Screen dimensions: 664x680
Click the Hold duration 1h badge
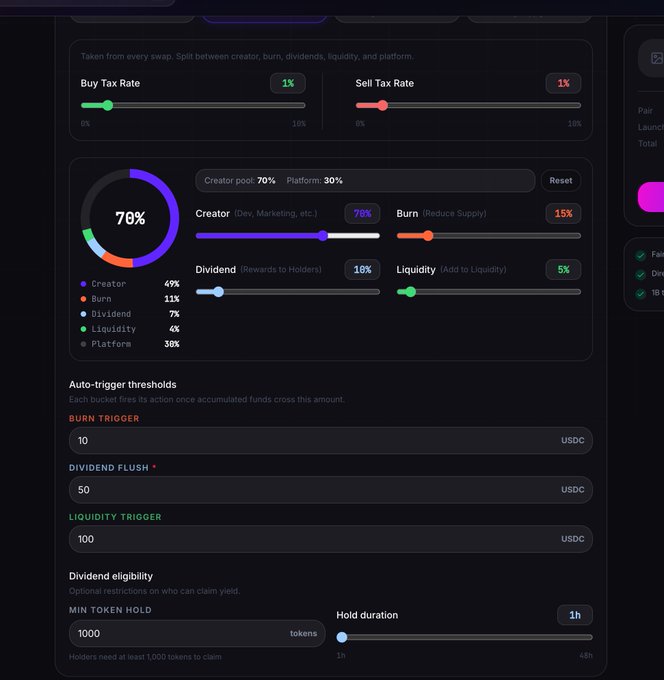[x=575, y=615]
